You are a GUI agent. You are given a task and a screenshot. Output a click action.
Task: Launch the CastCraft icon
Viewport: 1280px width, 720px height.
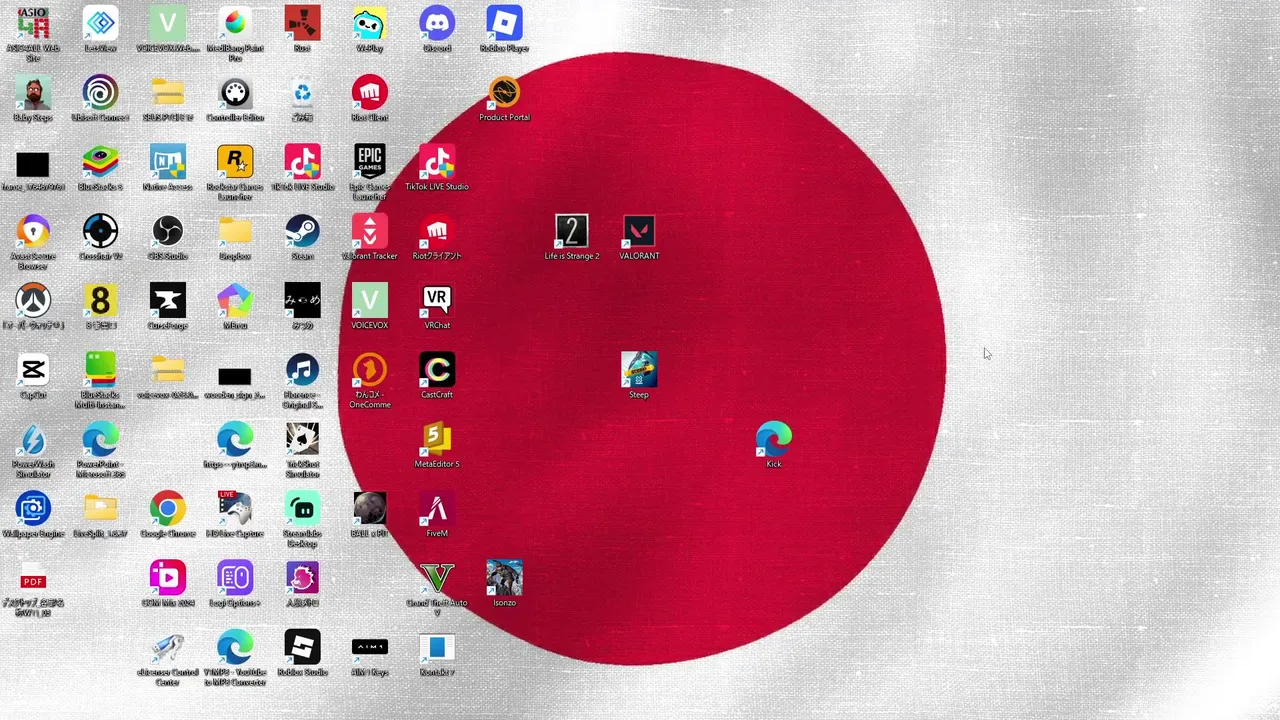437,370
